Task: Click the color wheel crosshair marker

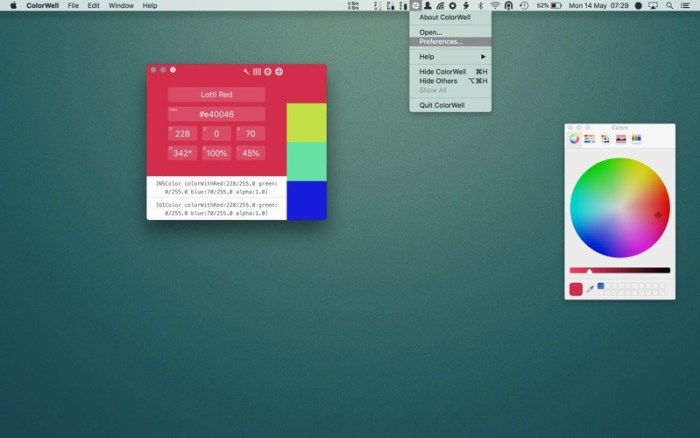Action: (658, 215)
